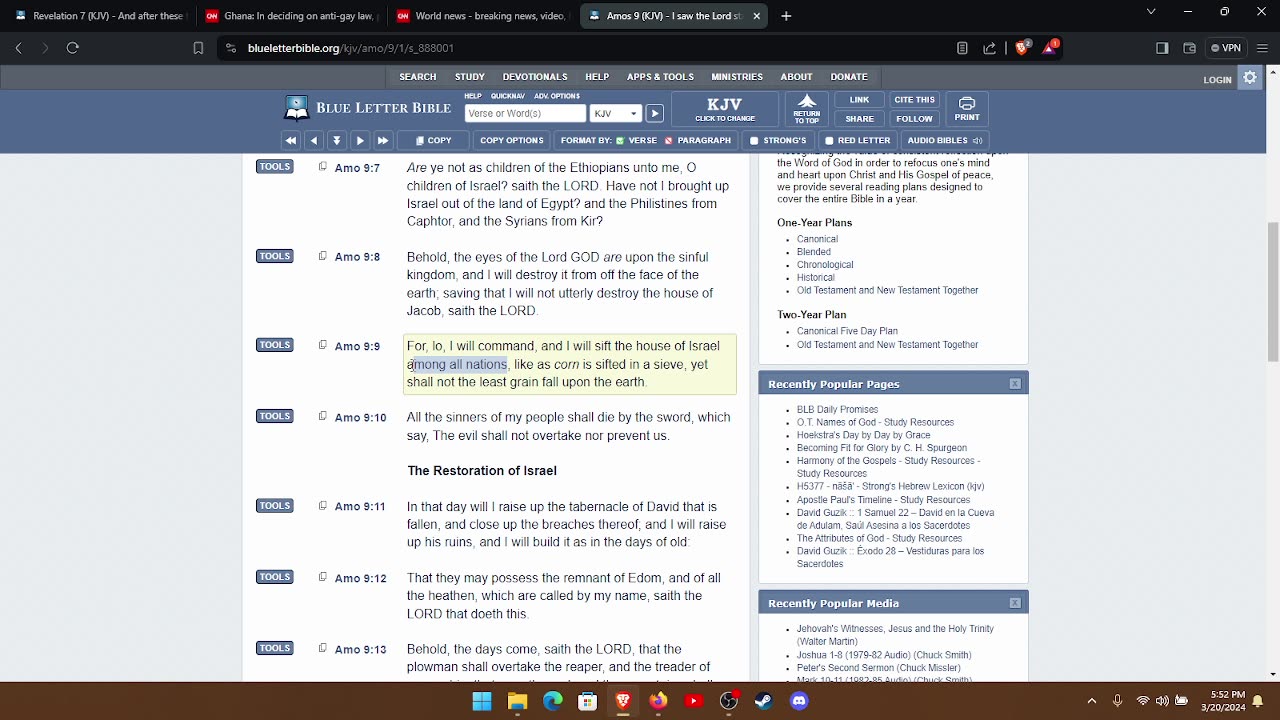The width and height of the screenshot is (1280, 720).
Task: Jump to previous book with double-left arrow
Action: [291, 140]
